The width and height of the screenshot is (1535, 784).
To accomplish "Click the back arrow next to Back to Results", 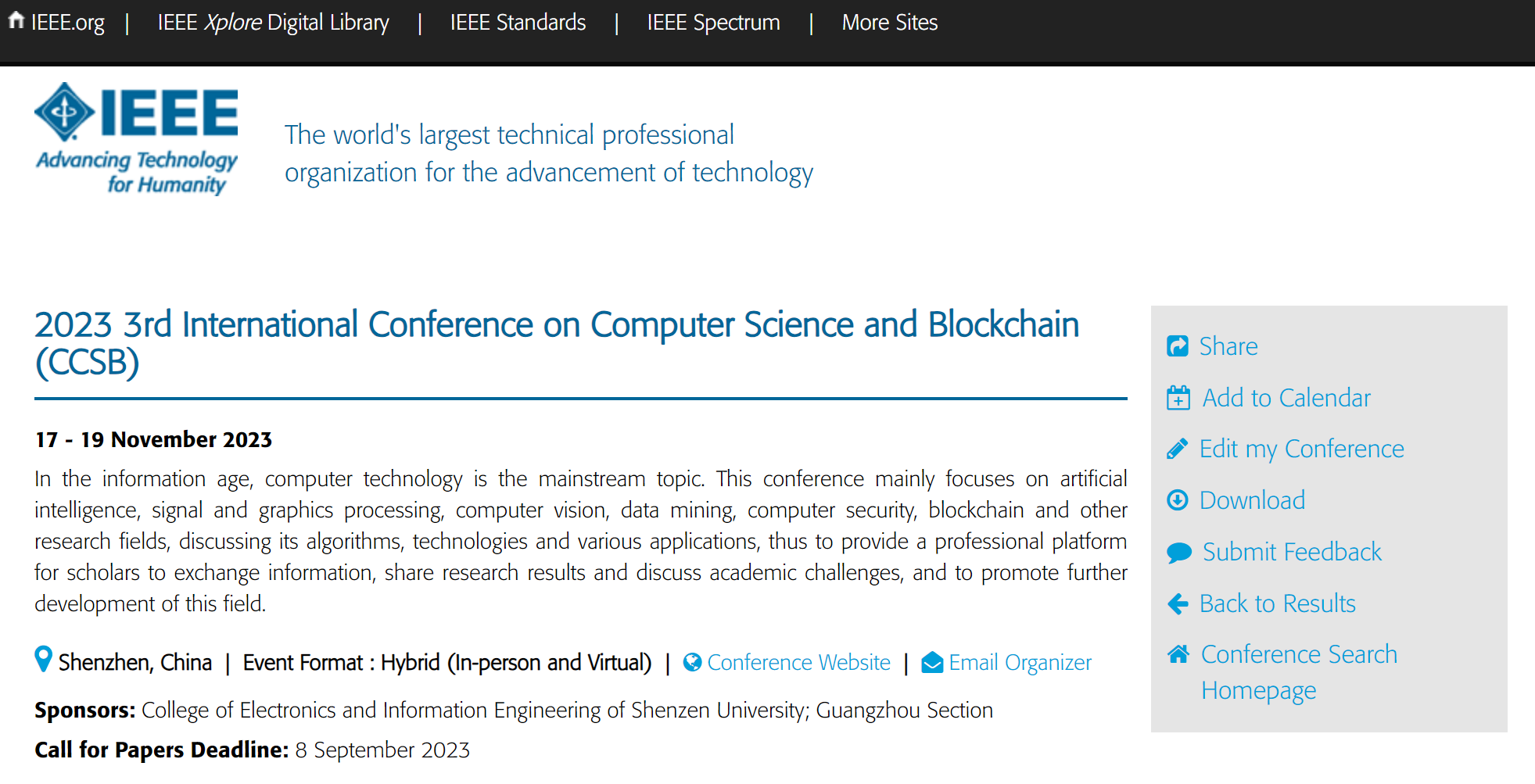I will [x=1178, y=603].
